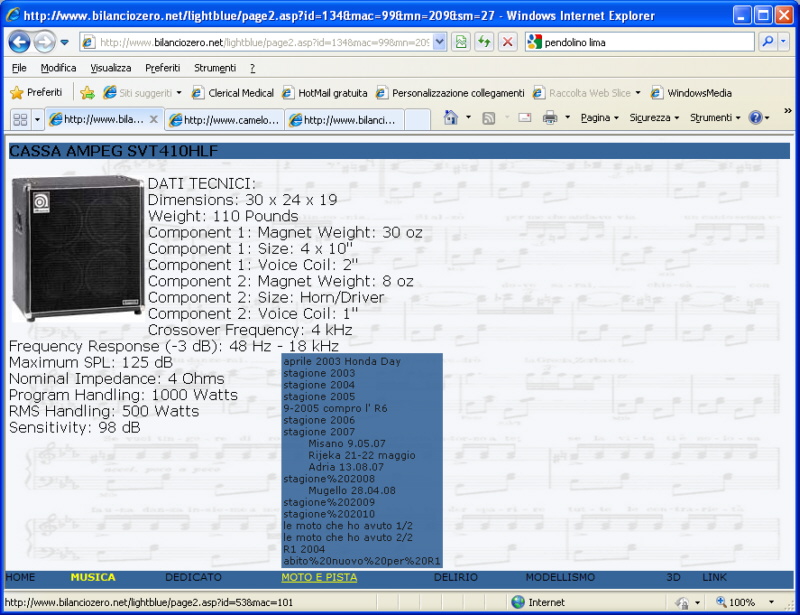The image size is (800, 615).
Task: Open the Strumenti menu in the menu bar
Action: pos(215,68)
